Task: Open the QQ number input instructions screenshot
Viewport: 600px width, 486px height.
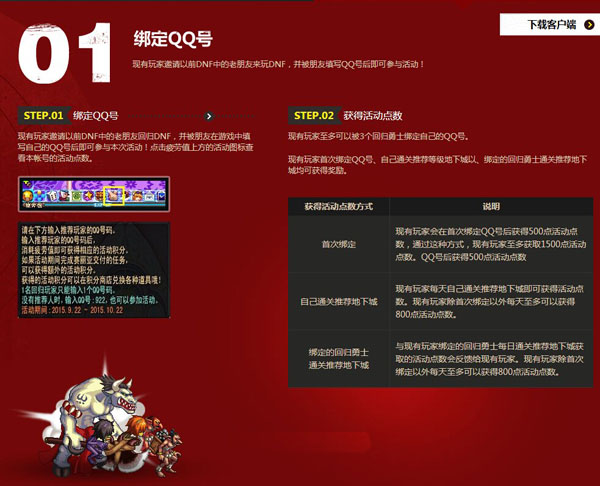Action: point(94,270)
